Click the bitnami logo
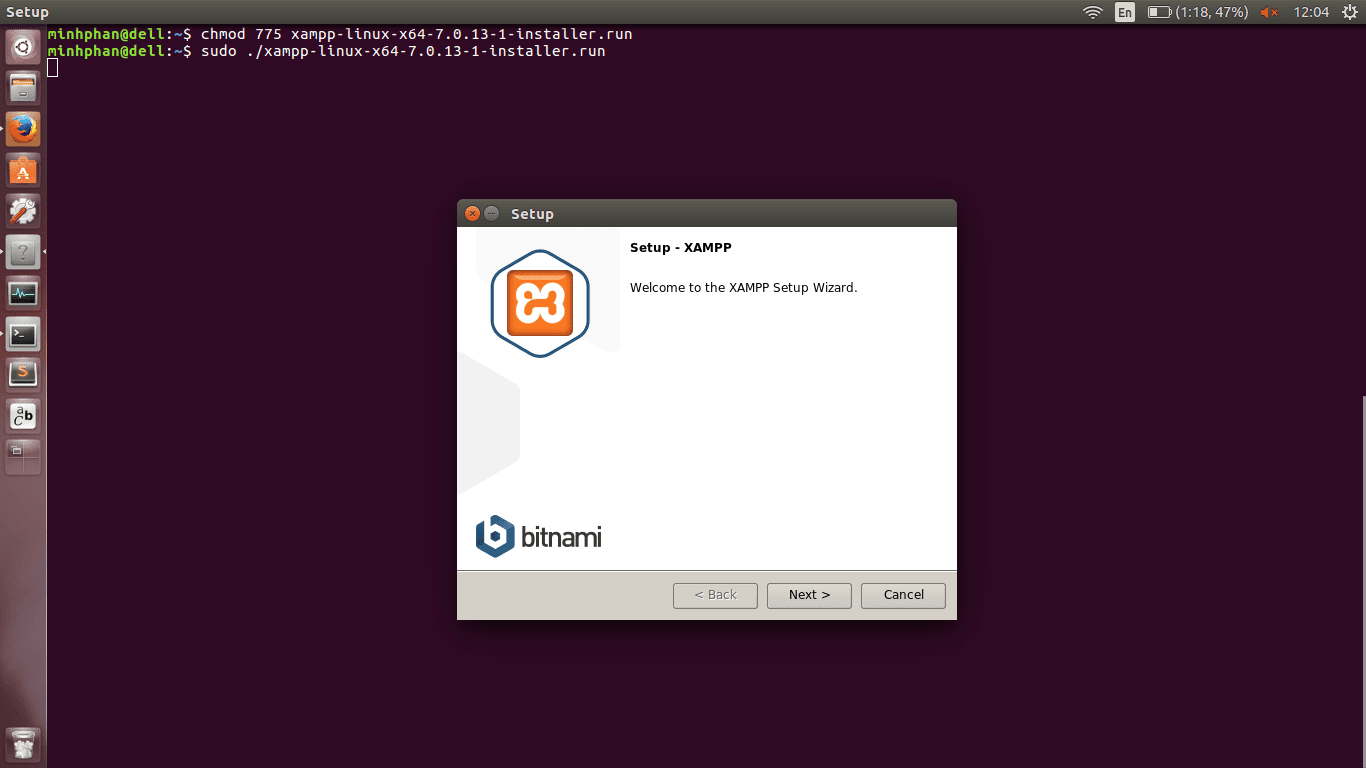Viewport: 1366px width, 768px height. click(x=538, y=536)
